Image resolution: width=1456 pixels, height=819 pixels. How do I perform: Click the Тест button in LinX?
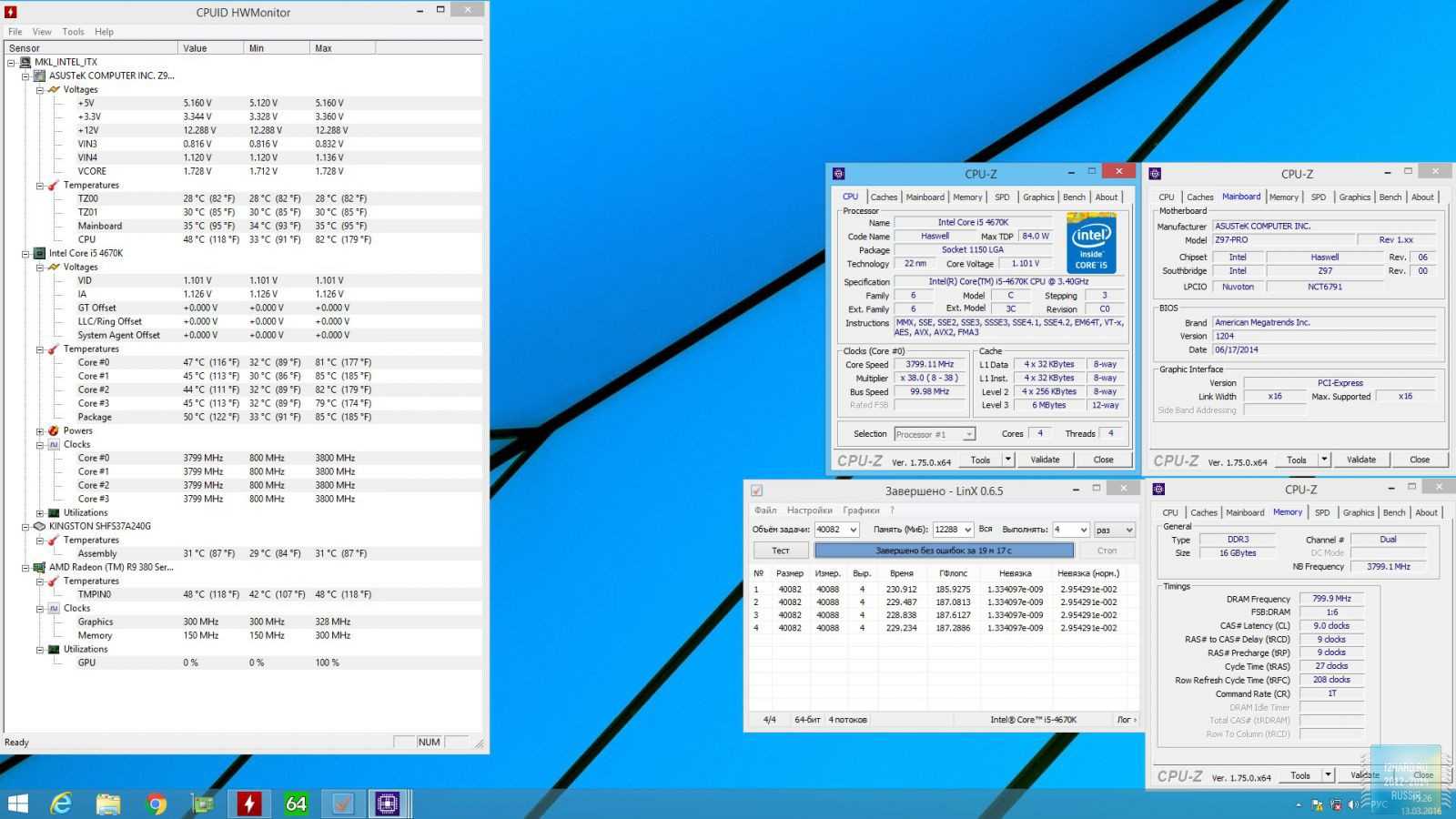pyautogui.click(x=780, y=551)
